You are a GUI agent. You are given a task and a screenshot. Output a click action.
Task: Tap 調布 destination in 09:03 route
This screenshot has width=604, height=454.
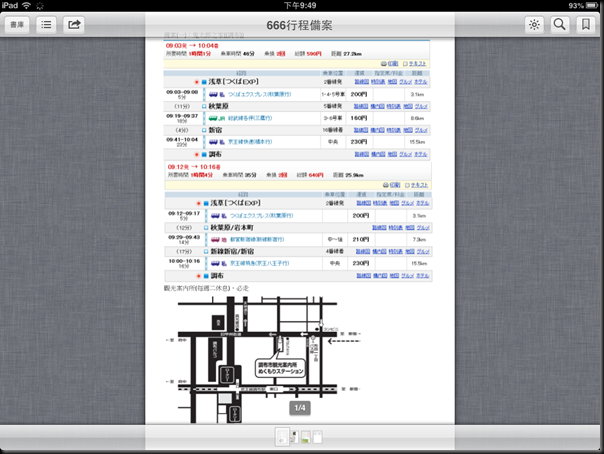[x=215, y=154]
